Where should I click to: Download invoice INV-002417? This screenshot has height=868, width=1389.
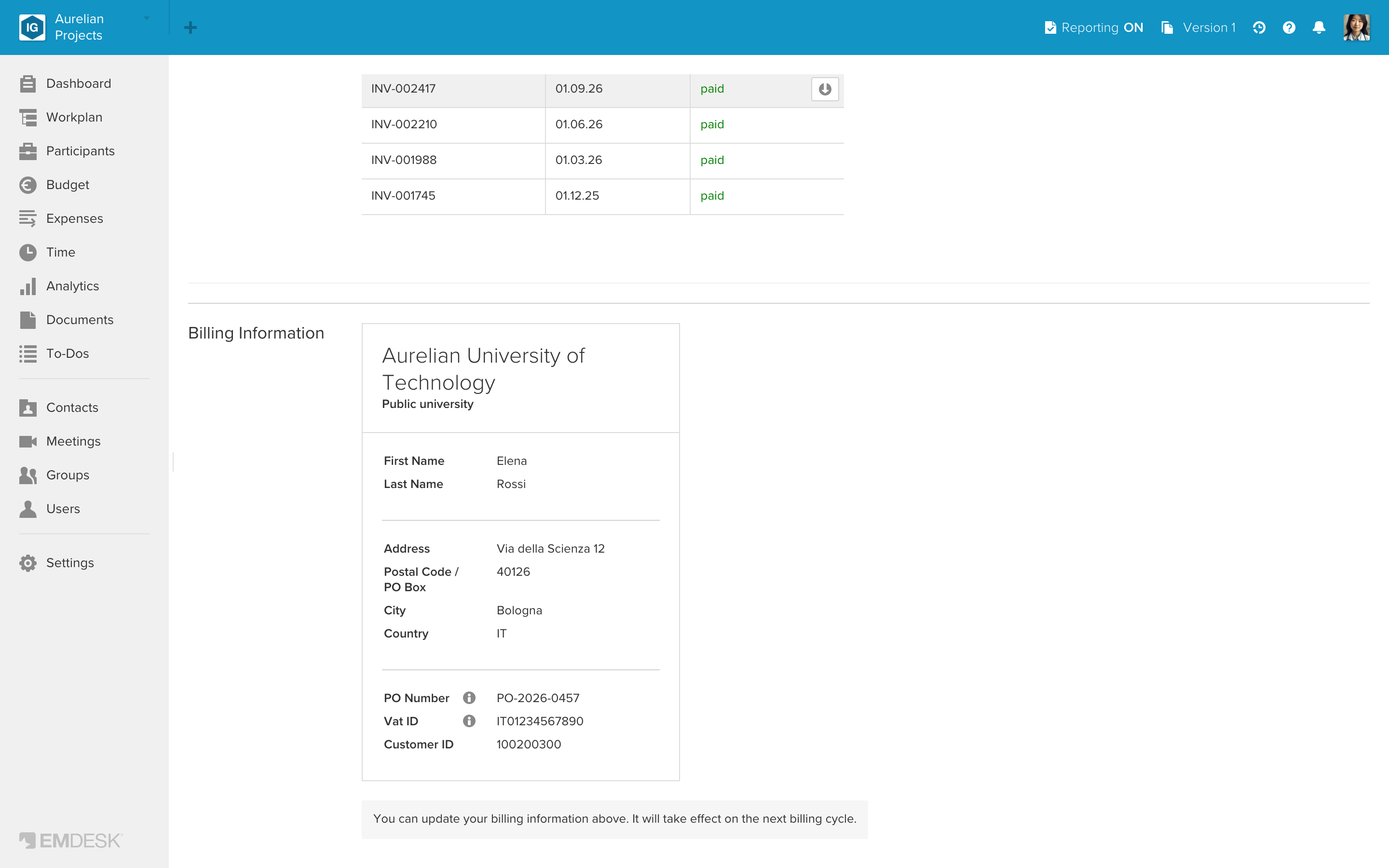pos(825,89)
